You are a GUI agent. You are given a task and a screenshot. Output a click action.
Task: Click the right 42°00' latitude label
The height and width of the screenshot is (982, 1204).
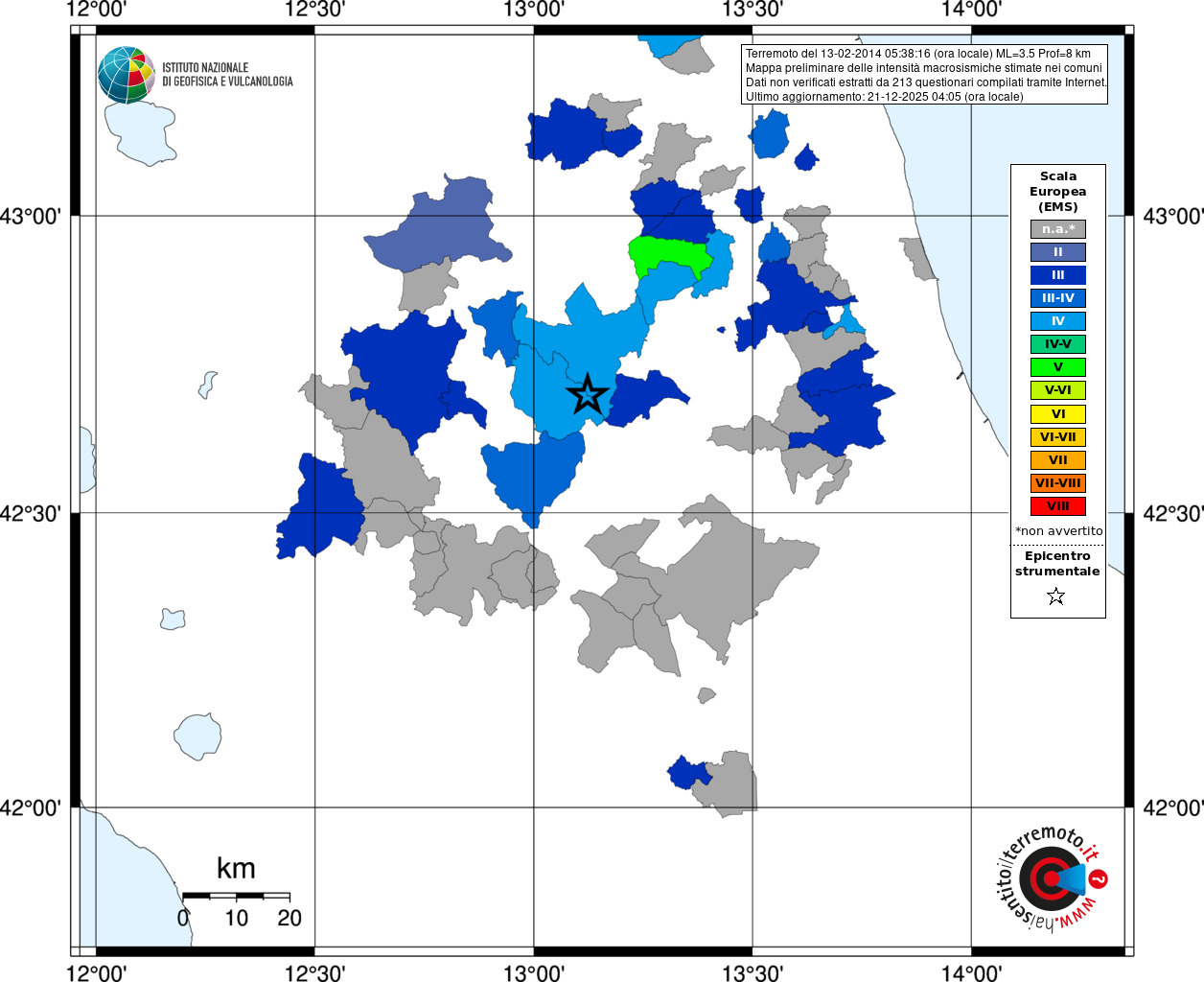[x=1172, y=808]
